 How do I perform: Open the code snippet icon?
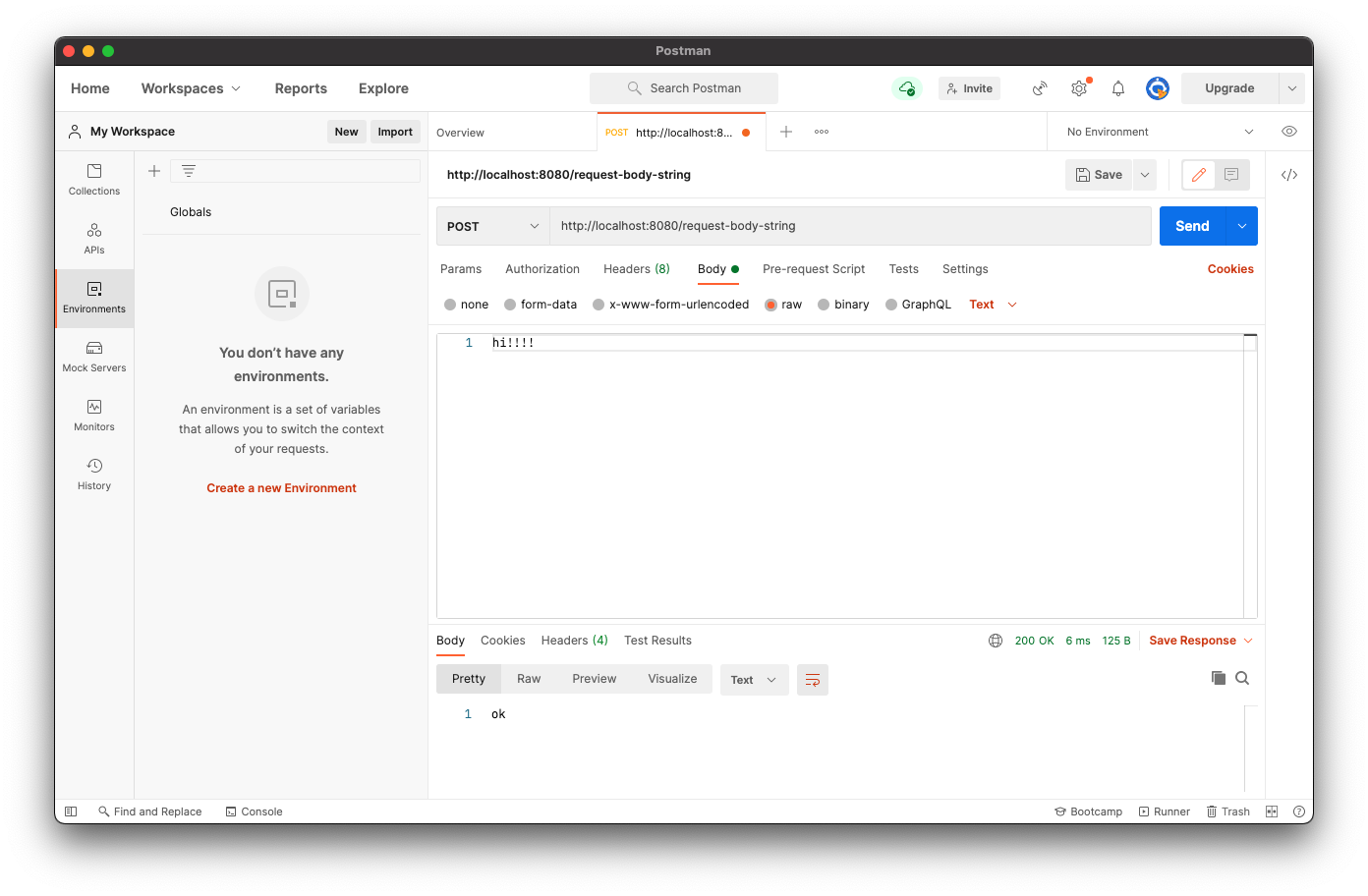point(1289,175)
